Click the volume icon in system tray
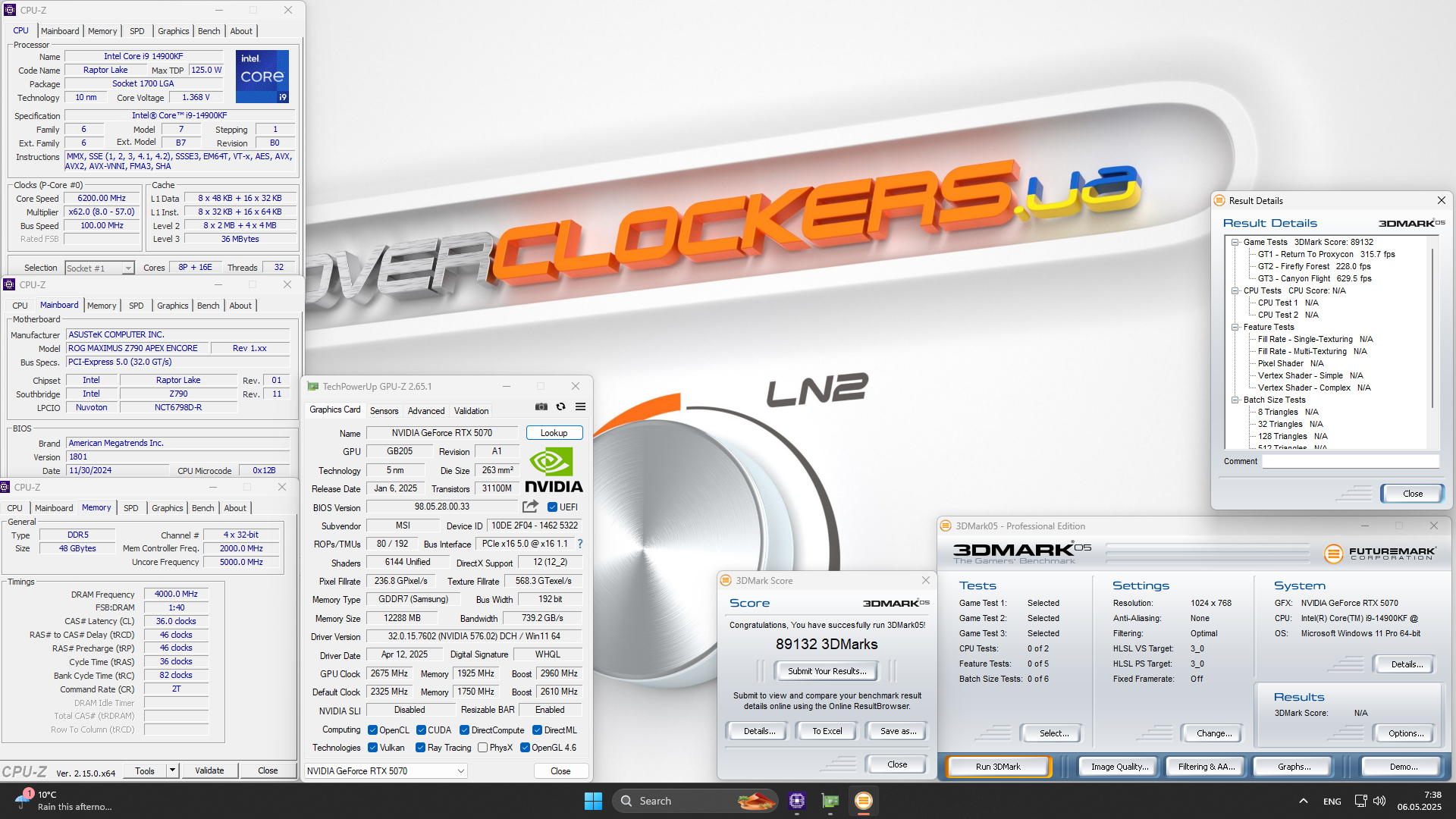Viewport: 1456px width, 819px height. click(1379, 801)
